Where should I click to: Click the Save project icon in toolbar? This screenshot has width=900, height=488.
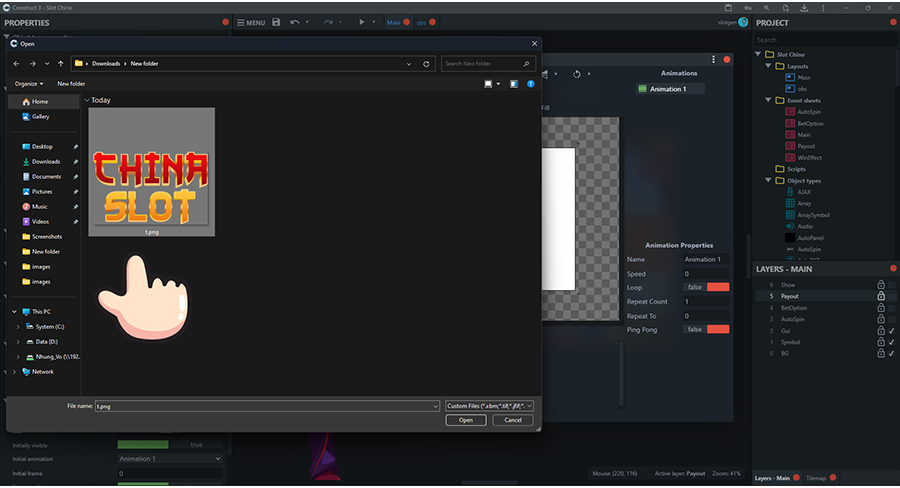pos(276,22)
